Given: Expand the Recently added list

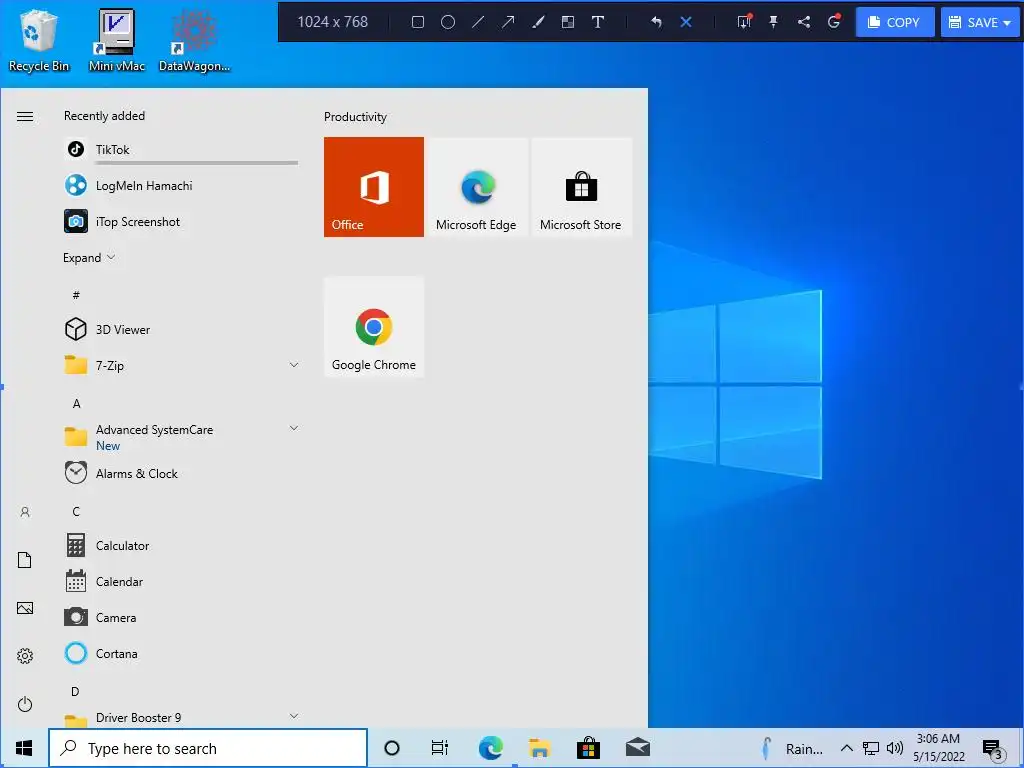Looking at the screenshot, I should coord(89,257).
